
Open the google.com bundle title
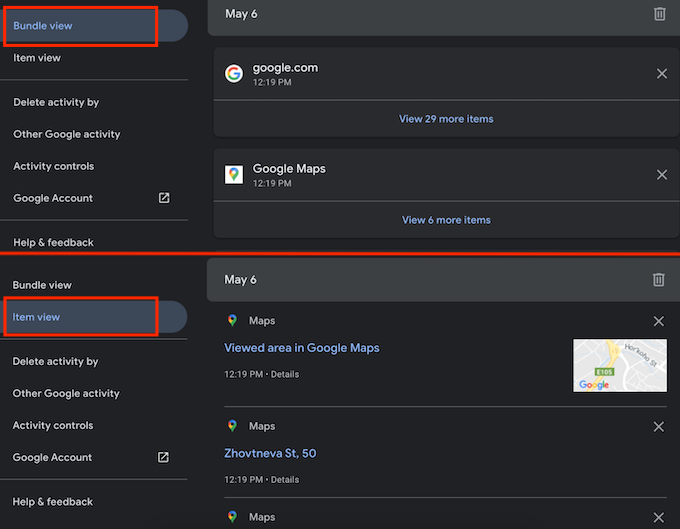(285, 68)
